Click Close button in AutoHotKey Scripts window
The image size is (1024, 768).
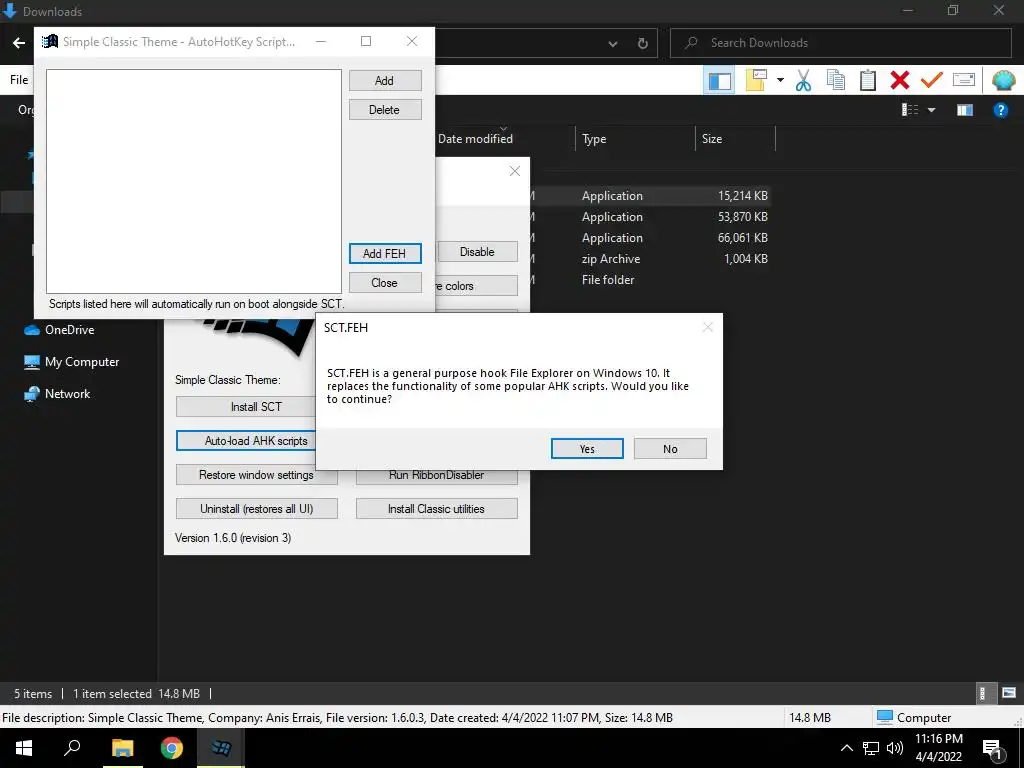(385, 283)
